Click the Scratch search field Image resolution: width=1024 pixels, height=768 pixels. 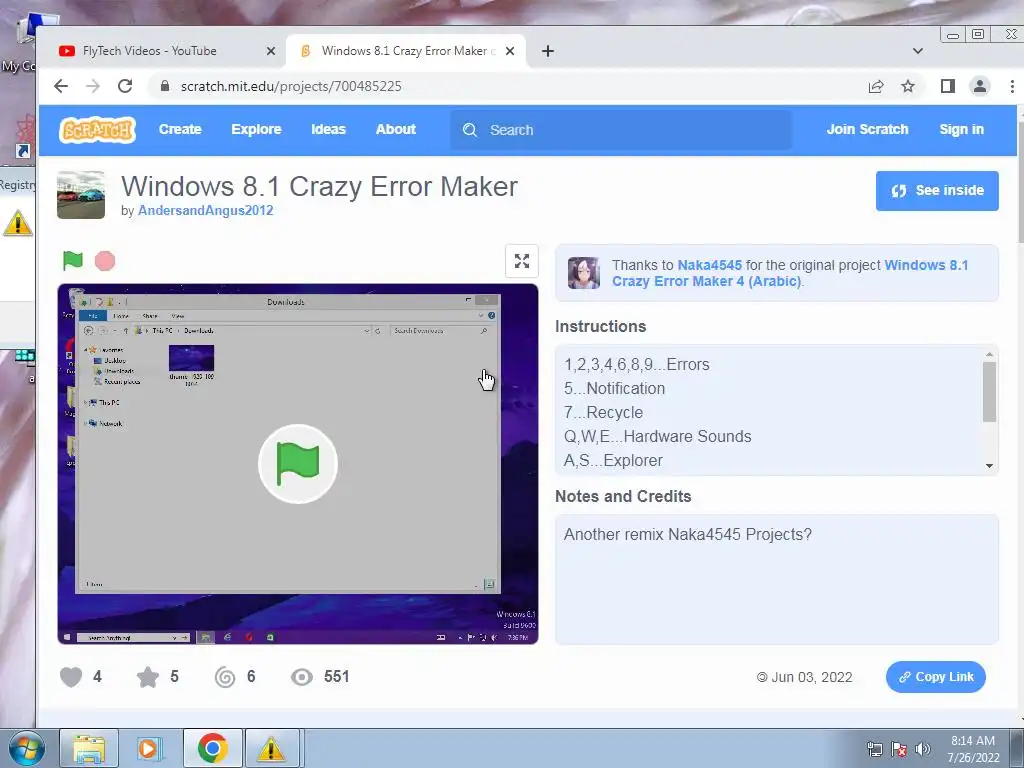pos(621,130)
